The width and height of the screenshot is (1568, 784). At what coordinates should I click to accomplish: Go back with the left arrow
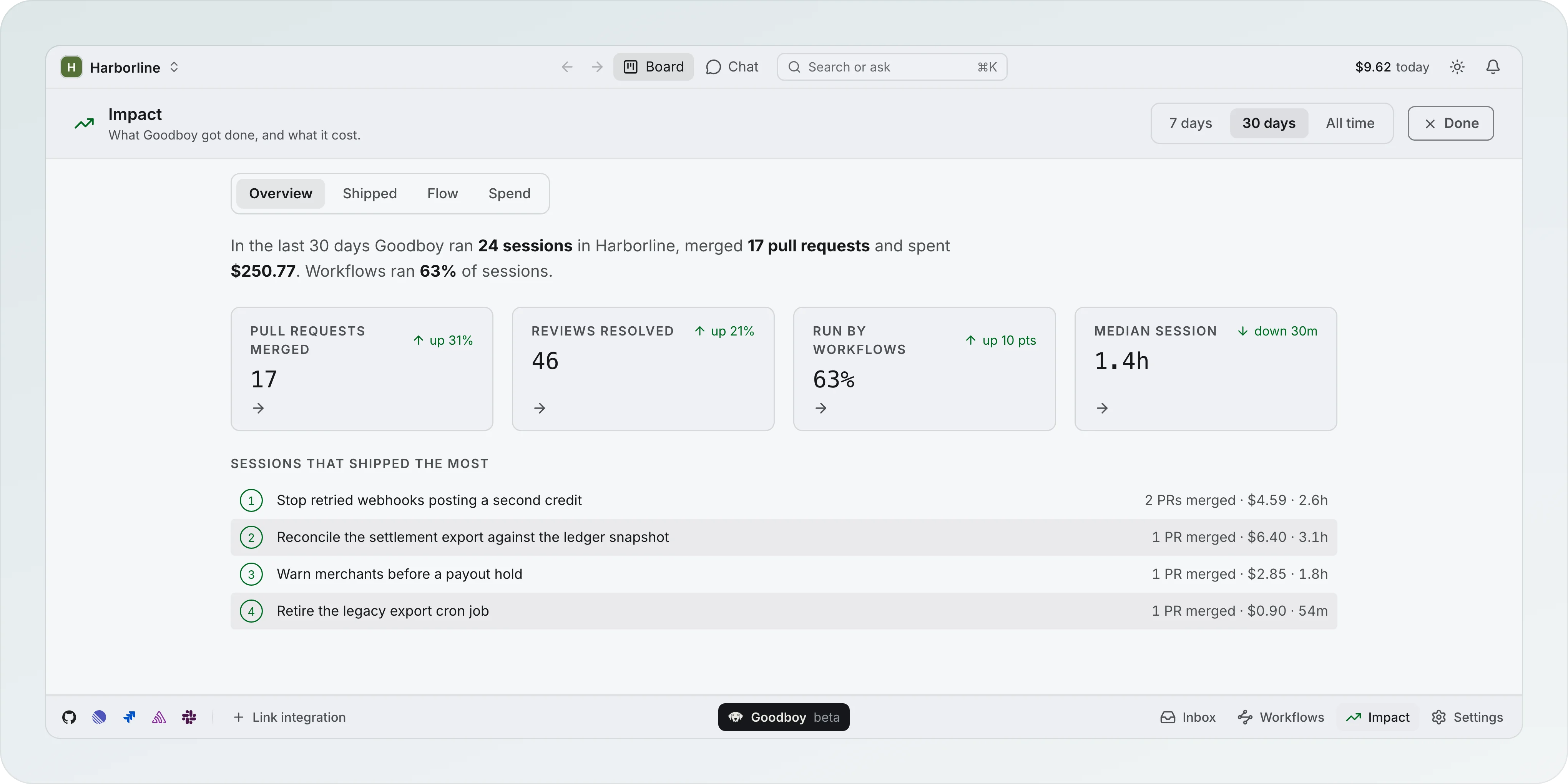567,67
